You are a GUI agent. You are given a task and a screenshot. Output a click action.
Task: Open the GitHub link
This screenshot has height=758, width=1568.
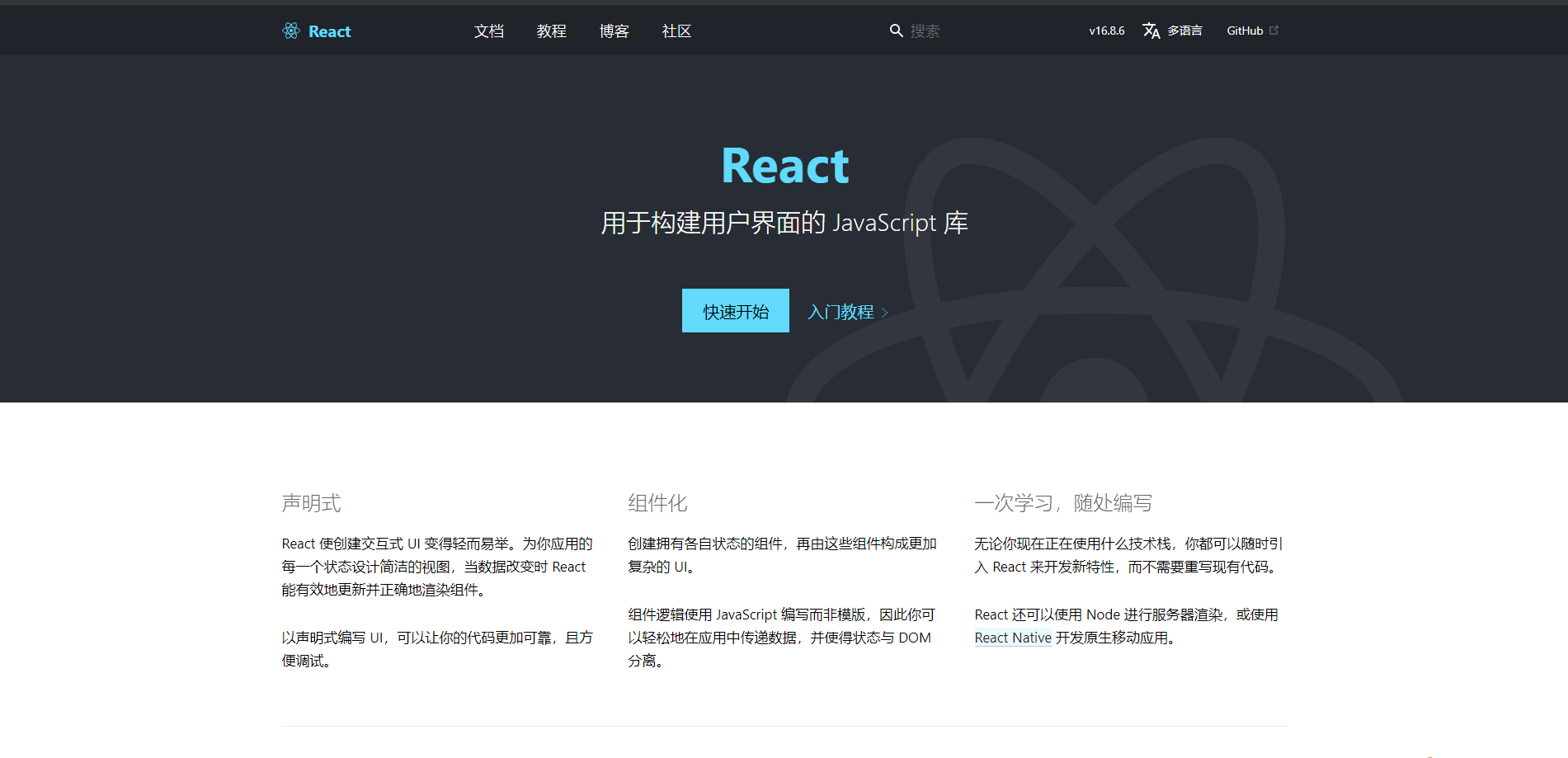click(x=1245, y=31)
